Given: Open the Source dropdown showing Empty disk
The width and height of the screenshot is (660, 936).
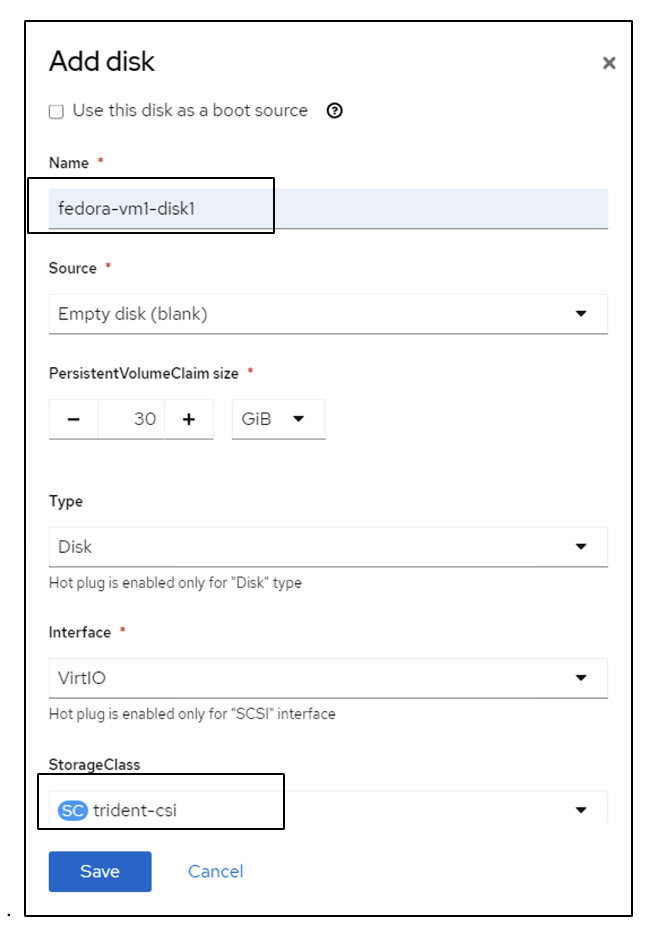Looking at the screenshot, I should point(327,314).
